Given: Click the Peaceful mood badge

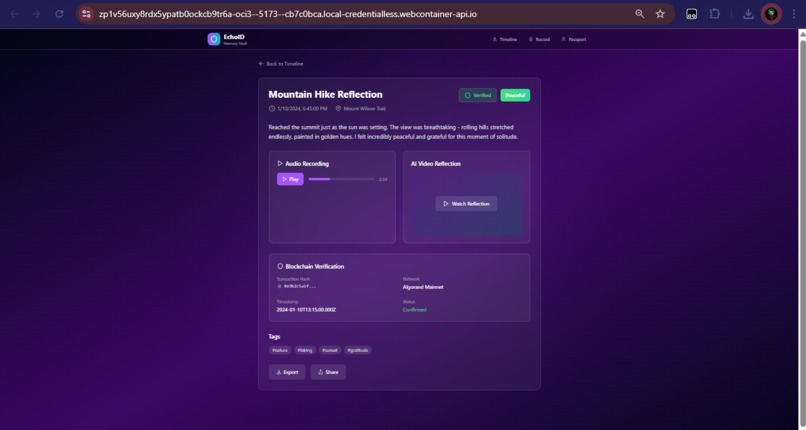Looking at the screenshot, I should click(515, 95).
